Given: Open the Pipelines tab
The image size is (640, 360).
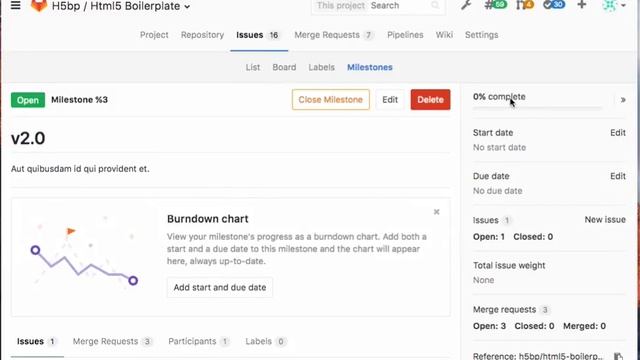Looking at the screenshot, I should click(x=405, y=35).
